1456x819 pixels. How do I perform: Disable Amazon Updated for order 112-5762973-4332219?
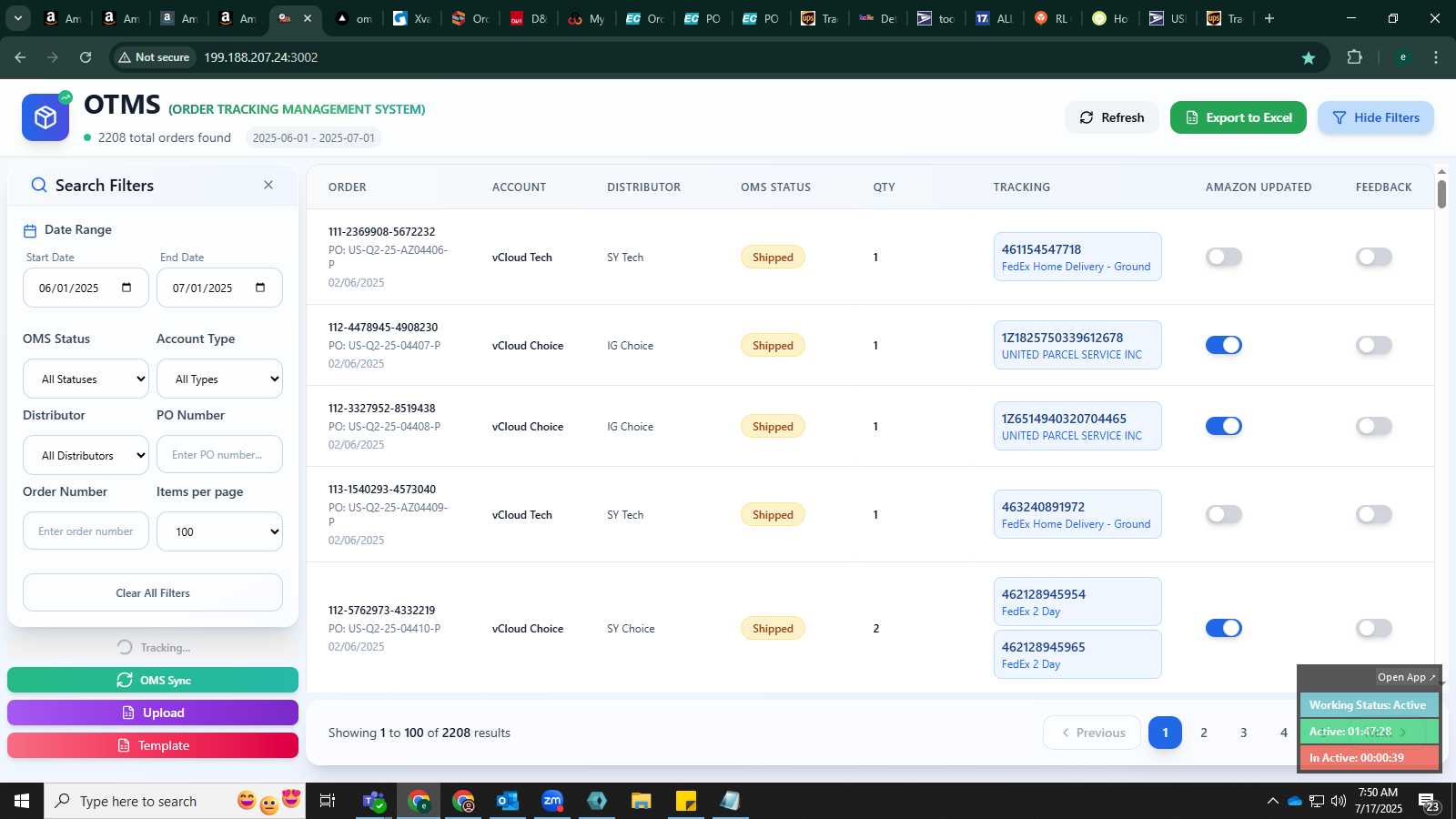(x=1224, y=628)
